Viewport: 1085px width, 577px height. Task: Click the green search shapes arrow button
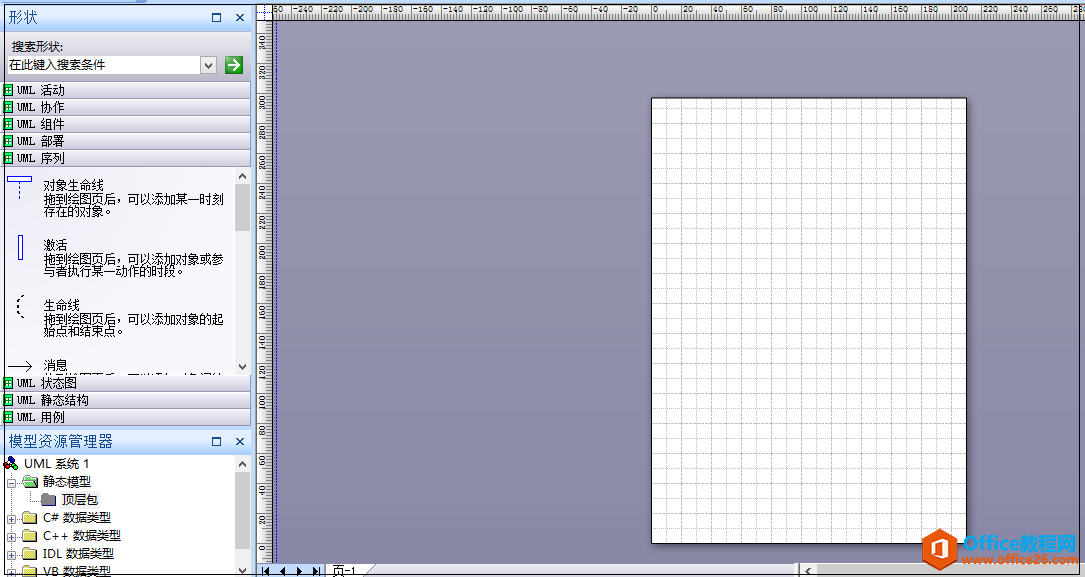coord(234,65)
